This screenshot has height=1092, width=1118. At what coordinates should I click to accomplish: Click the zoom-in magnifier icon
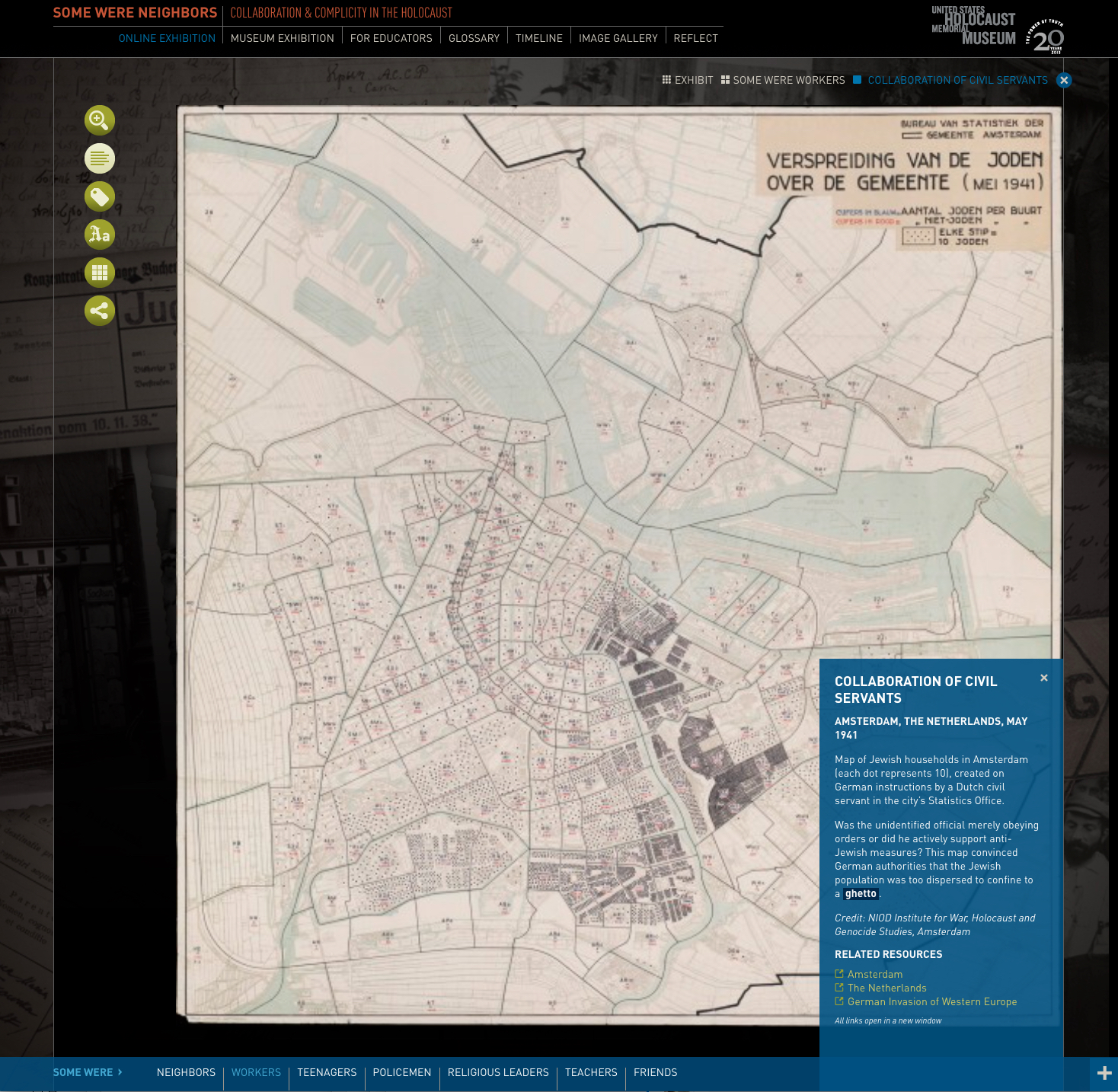pos(100,120)
